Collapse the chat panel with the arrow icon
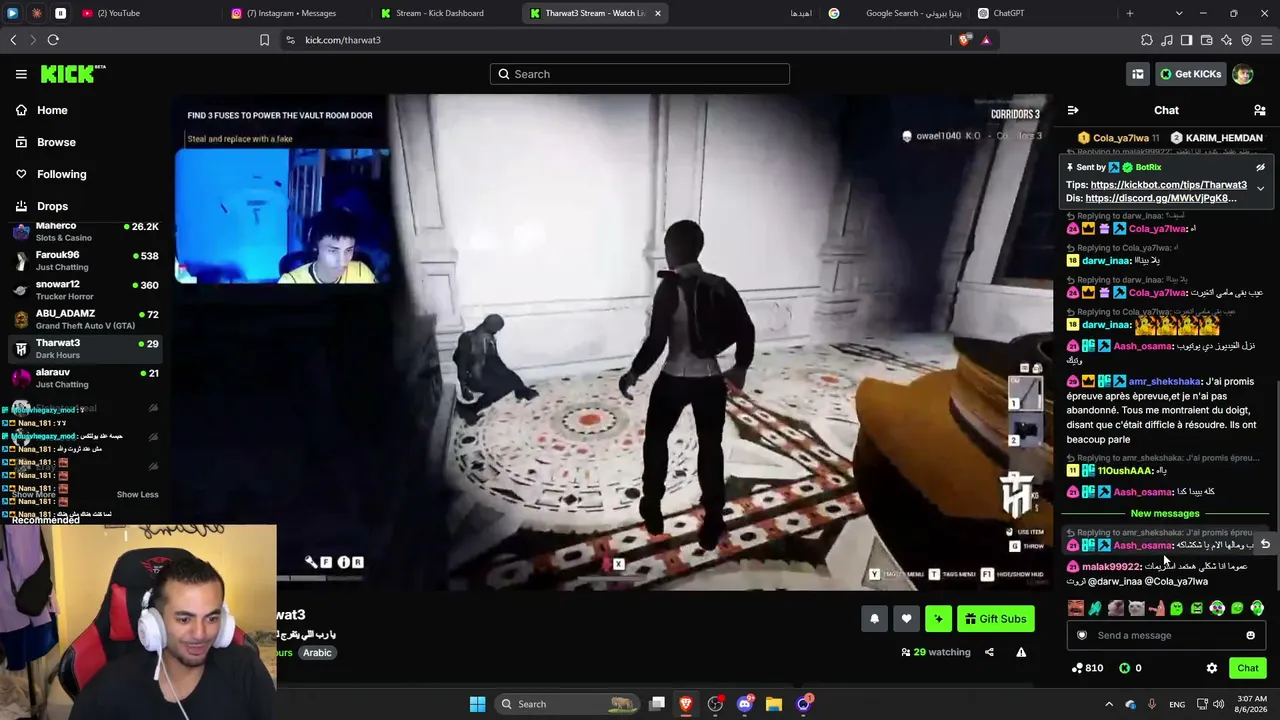The image size is (1280, 720). (x=1073, y=111)
